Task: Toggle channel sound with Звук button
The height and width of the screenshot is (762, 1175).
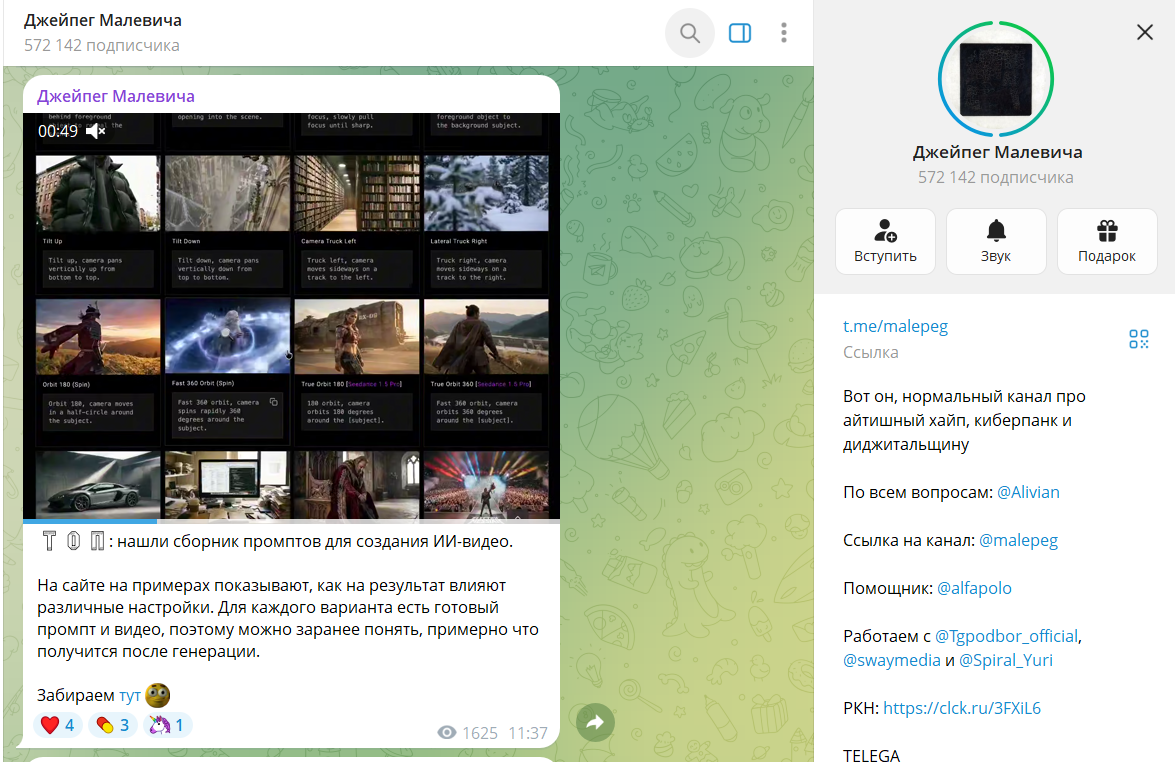Action: (x=996, y=241)
